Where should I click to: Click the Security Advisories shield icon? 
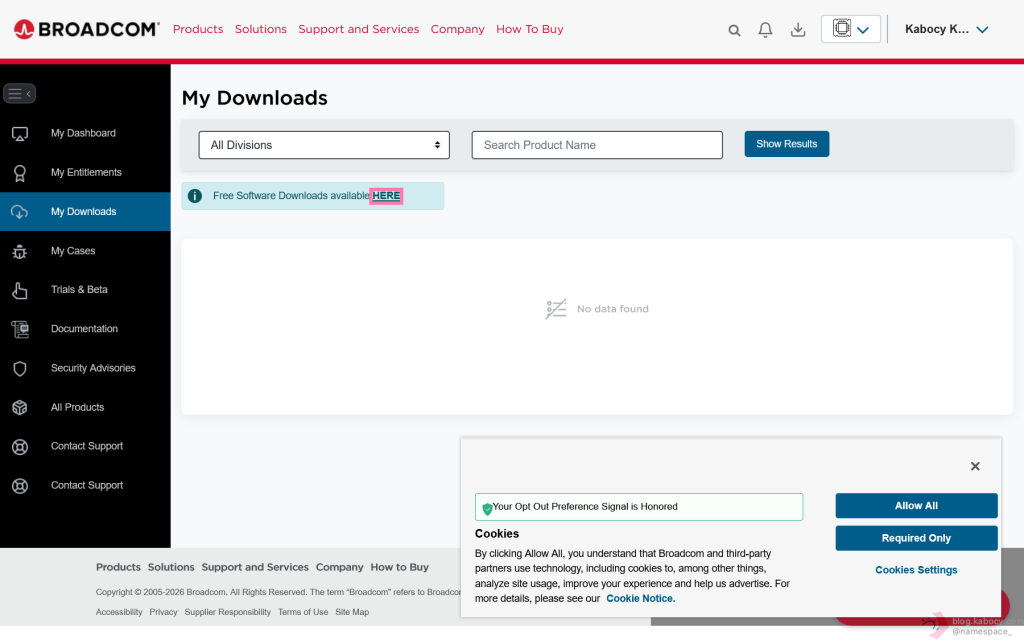pos(19,368)
